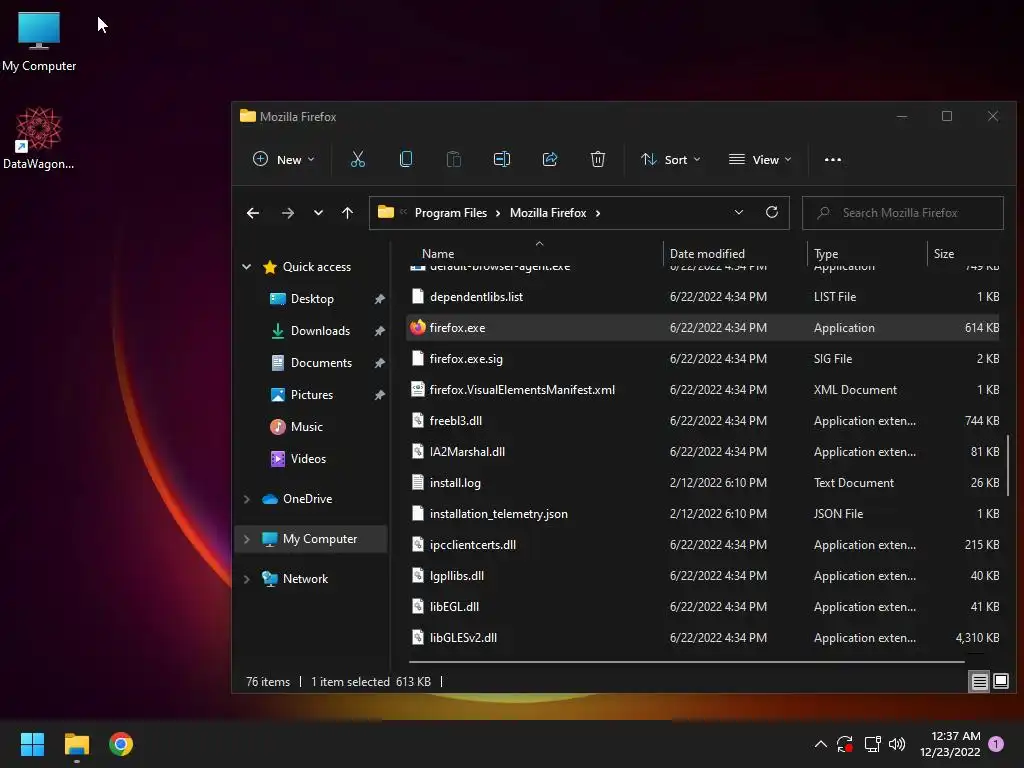The width and height of the screenshot is (1024, 768).
Task: Select the firefox.exe.sig file
Action: click(x=703, y=359)
